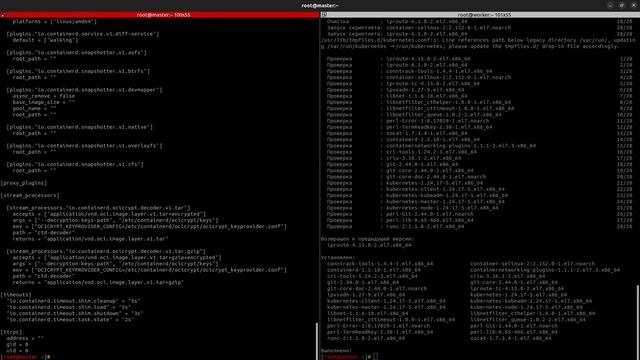Click the gid = 0 line

point(17,344)
